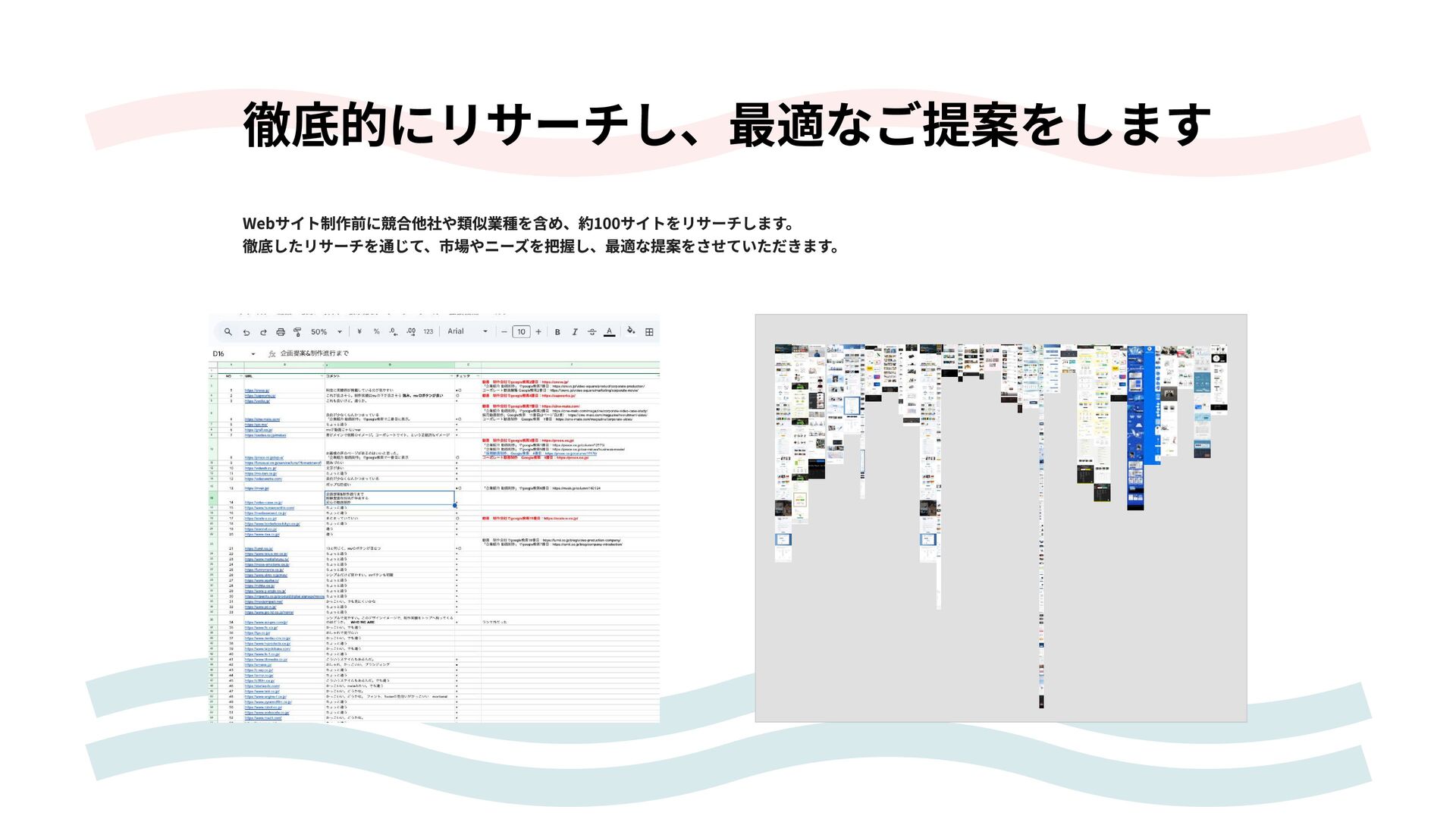The width and height of the screenshot is (1456, 819).
Task: Toggle strikethrough formatting button
Action: [592, 332]
